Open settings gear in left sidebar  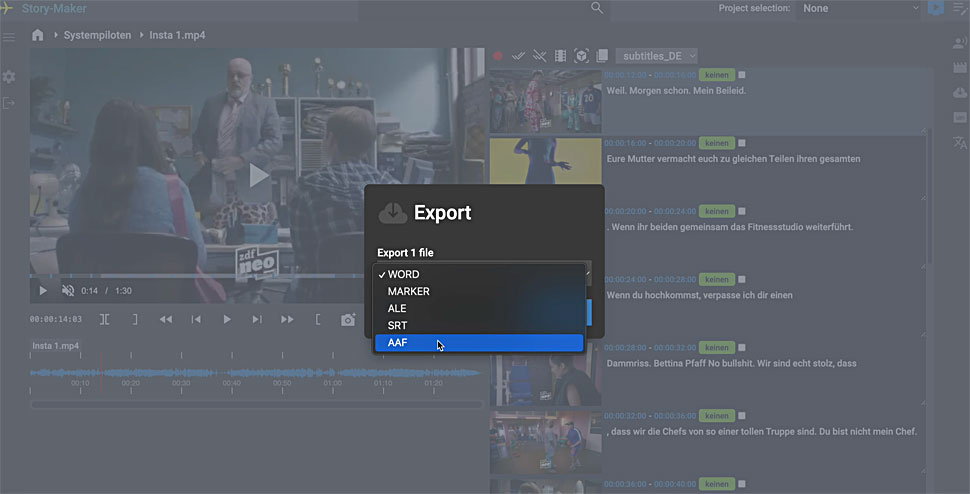[x=9, y=77]
